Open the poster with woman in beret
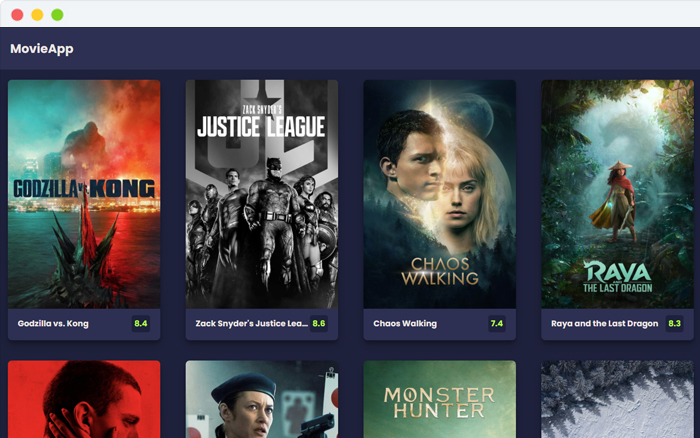Viewport: 700px width, 438px height. click(262, 399)
